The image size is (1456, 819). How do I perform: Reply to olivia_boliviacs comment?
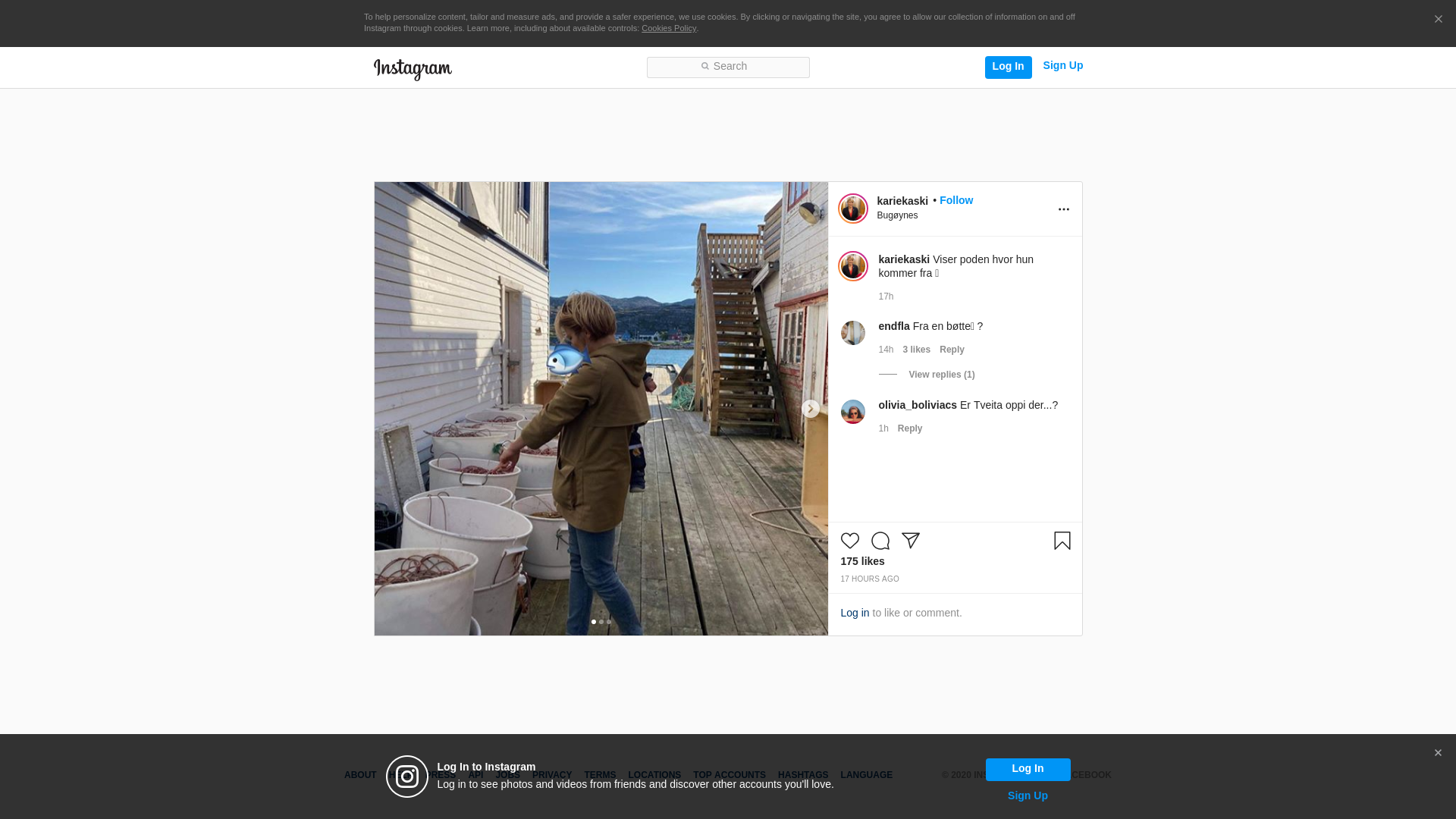909,428
